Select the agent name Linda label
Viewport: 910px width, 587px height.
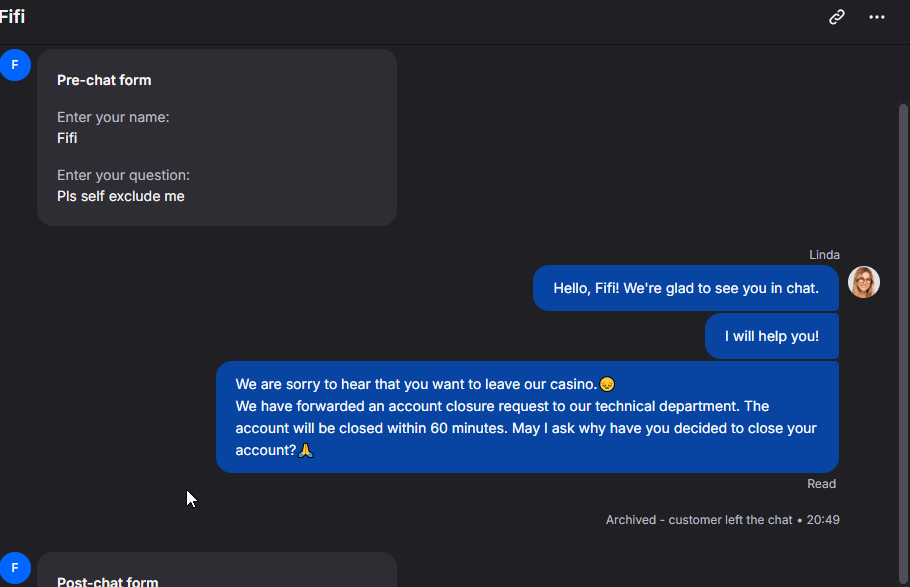coord(824,255)
